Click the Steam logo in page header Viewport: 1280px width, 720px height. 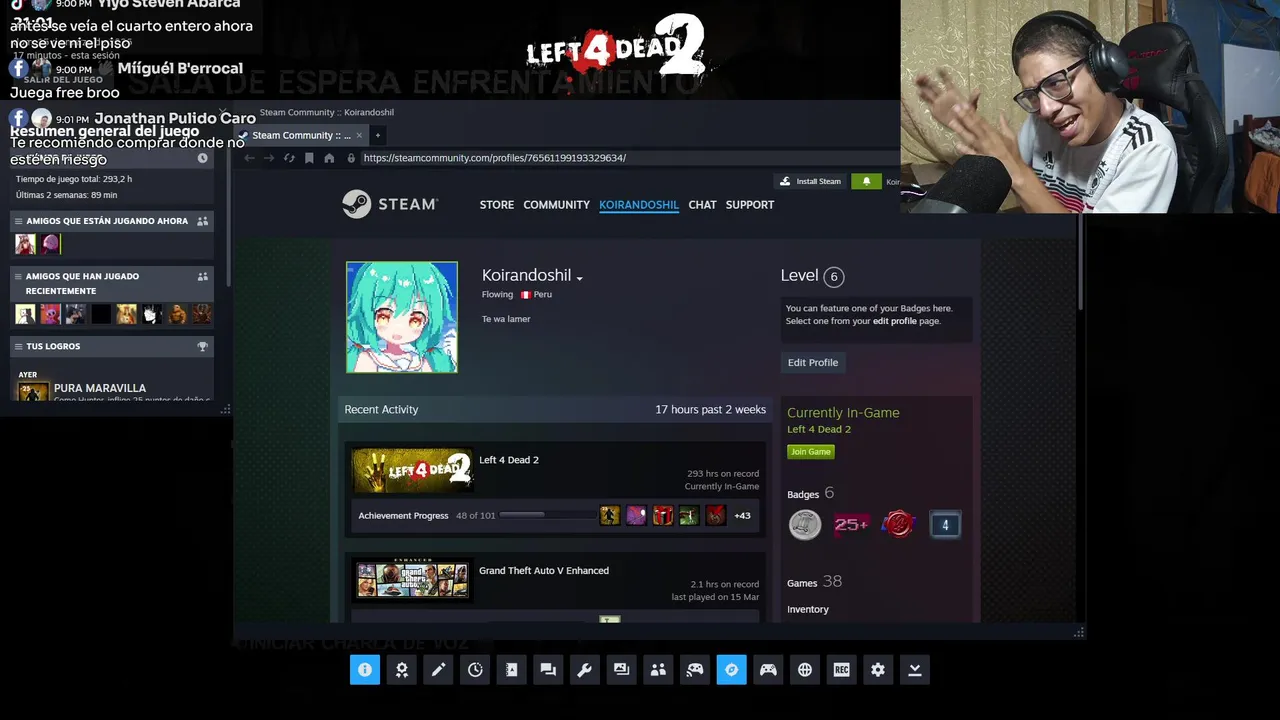coord(390,204)
